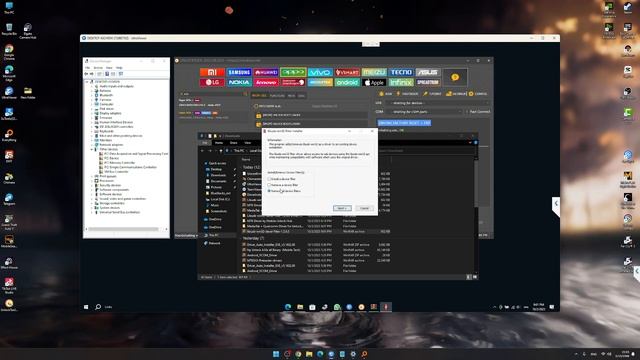Open Telegram on the host desktop

pyautogui.click(x=9, y=199)
